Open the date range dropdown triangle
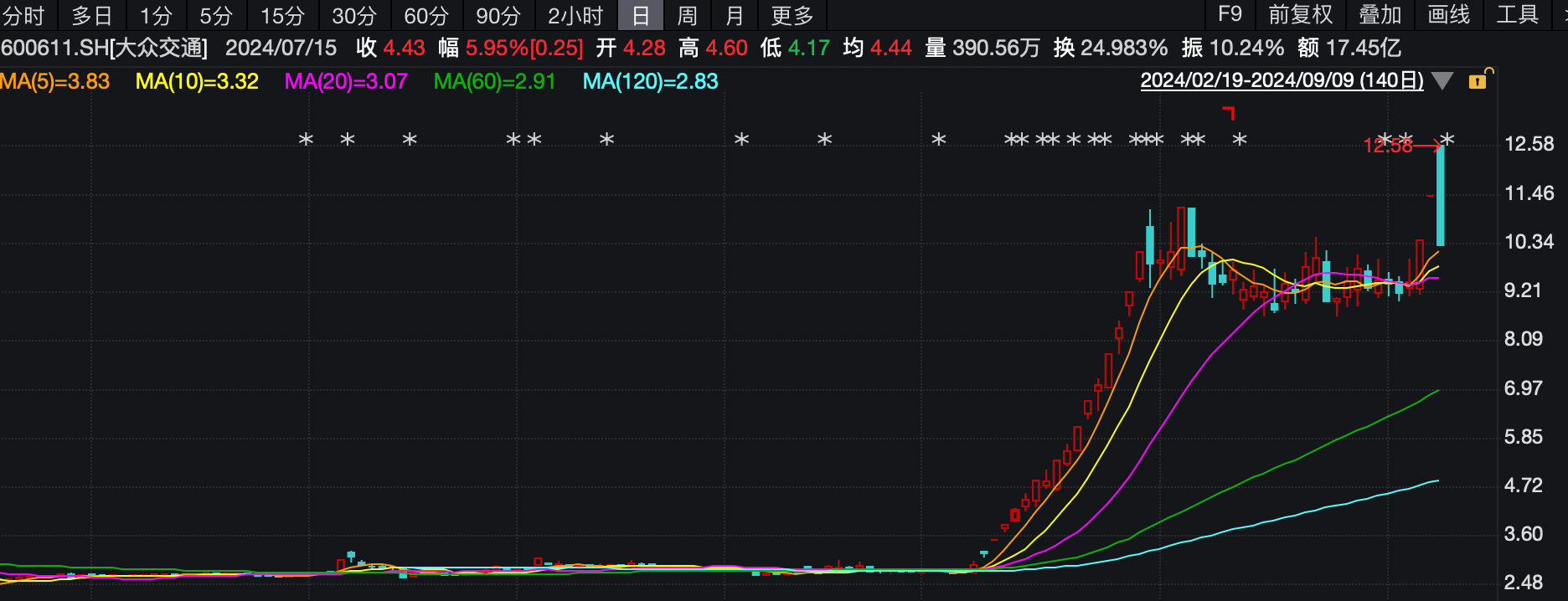 click(x=1442, y=81)
